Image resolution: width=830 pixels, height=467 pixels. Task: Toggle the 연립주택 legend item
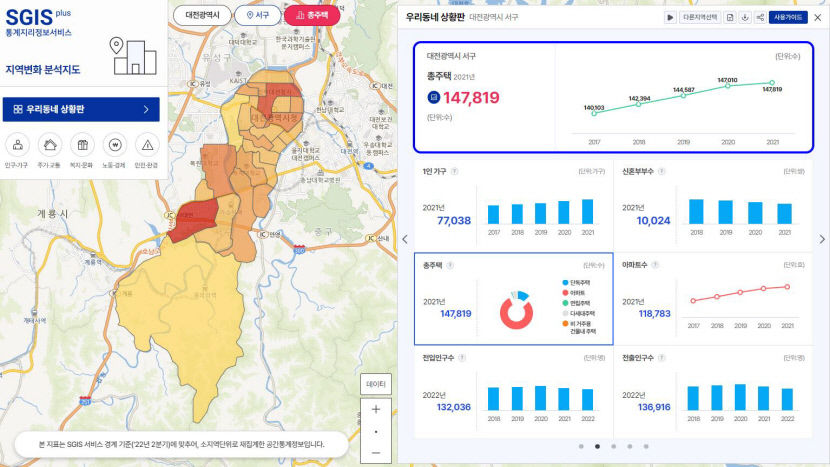point(576,303)
